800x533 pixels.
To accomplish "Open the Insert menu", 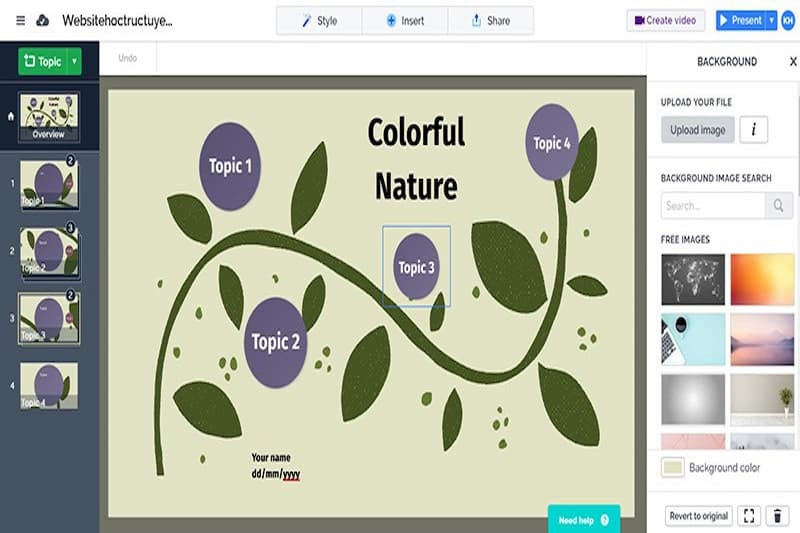I will [x=405, y=20].
